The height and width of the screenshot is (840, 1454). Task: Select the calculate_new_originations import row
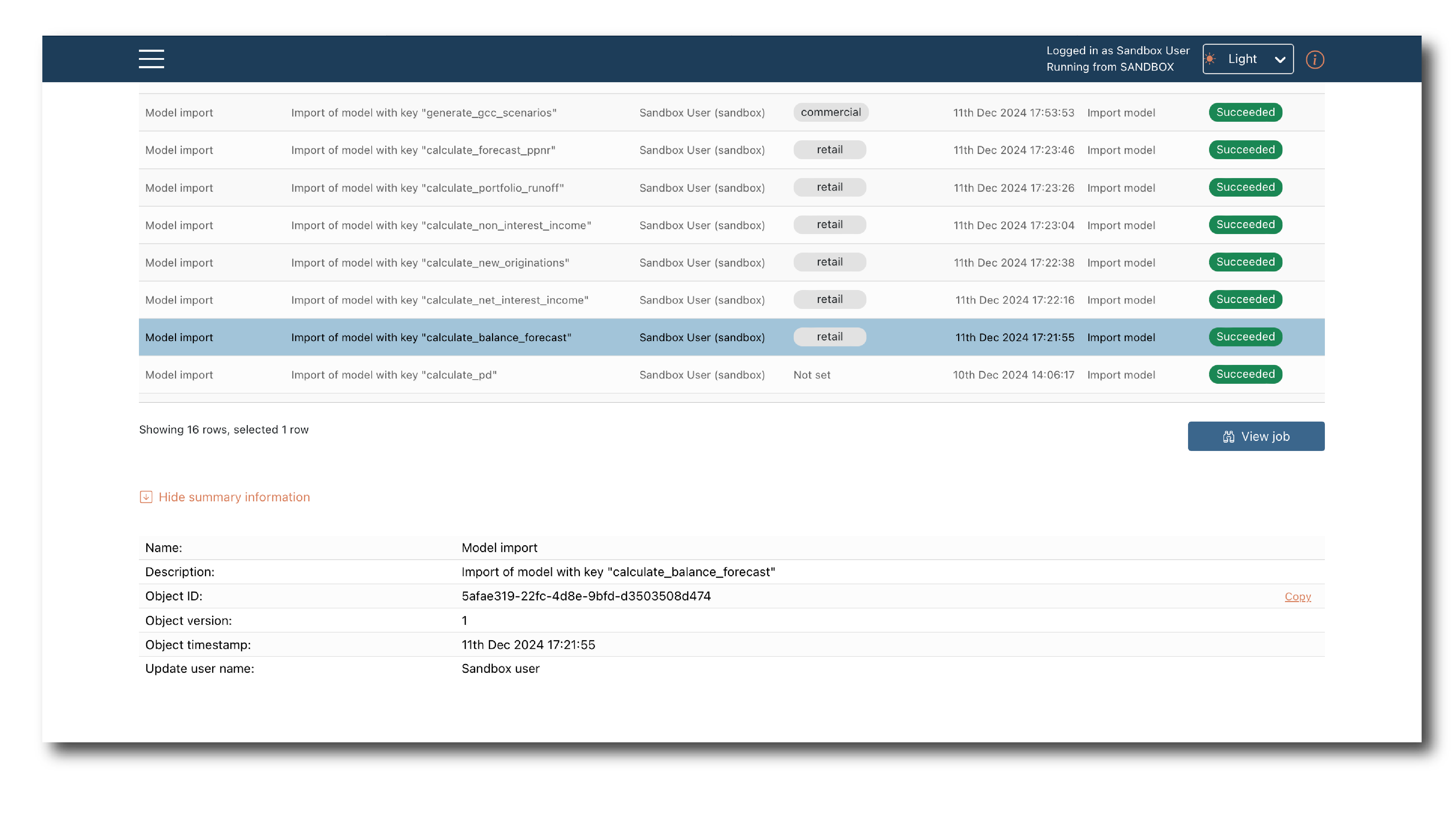[430, 262]
